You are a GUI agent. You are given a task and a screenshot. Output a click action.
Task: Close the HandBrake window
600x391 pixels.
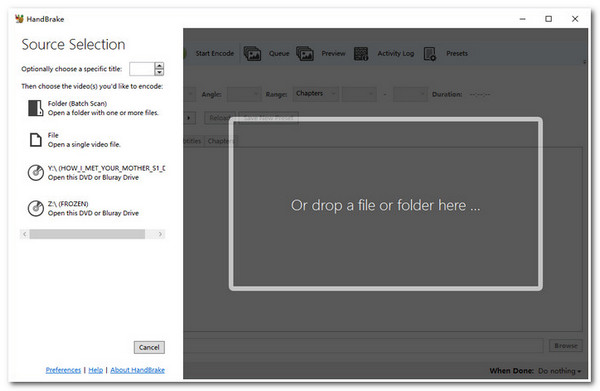(x=575, y=19)
